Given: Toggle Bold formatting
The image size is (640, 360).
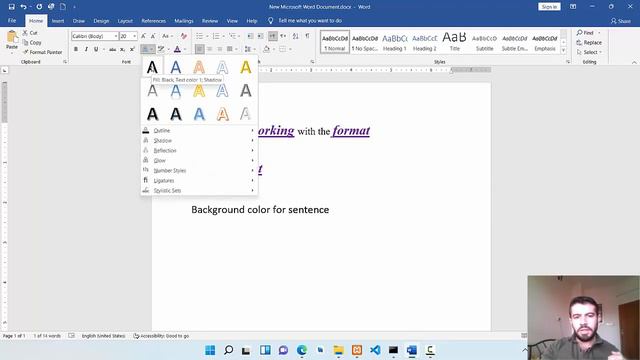Looking at the screenshot, I should 76,49.
